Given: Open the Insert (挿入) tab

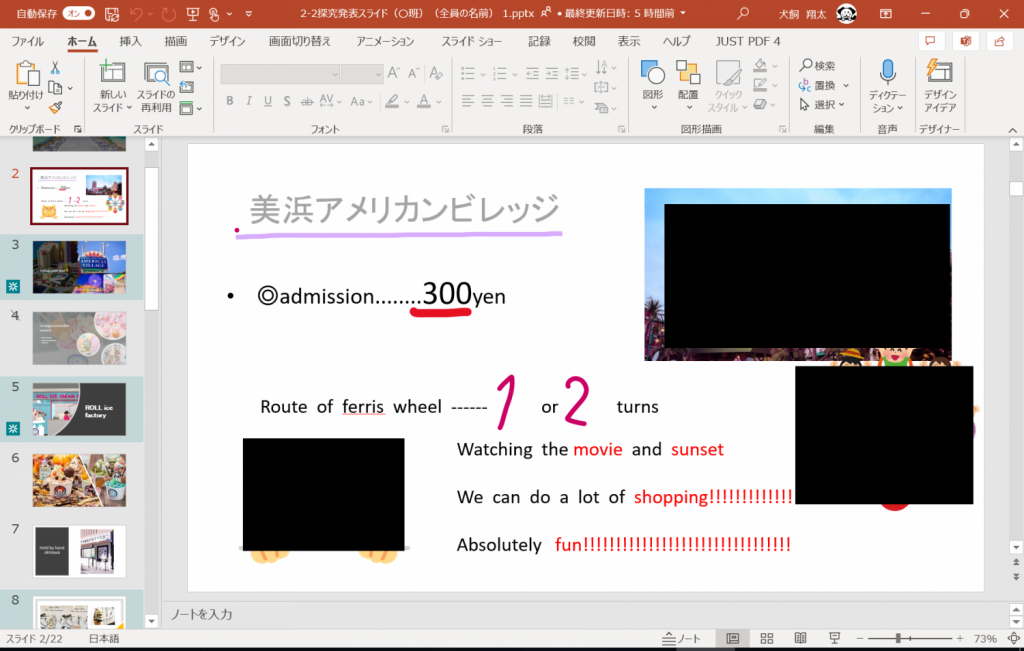Looking at the screenshot, I should (x=130, y=41).
